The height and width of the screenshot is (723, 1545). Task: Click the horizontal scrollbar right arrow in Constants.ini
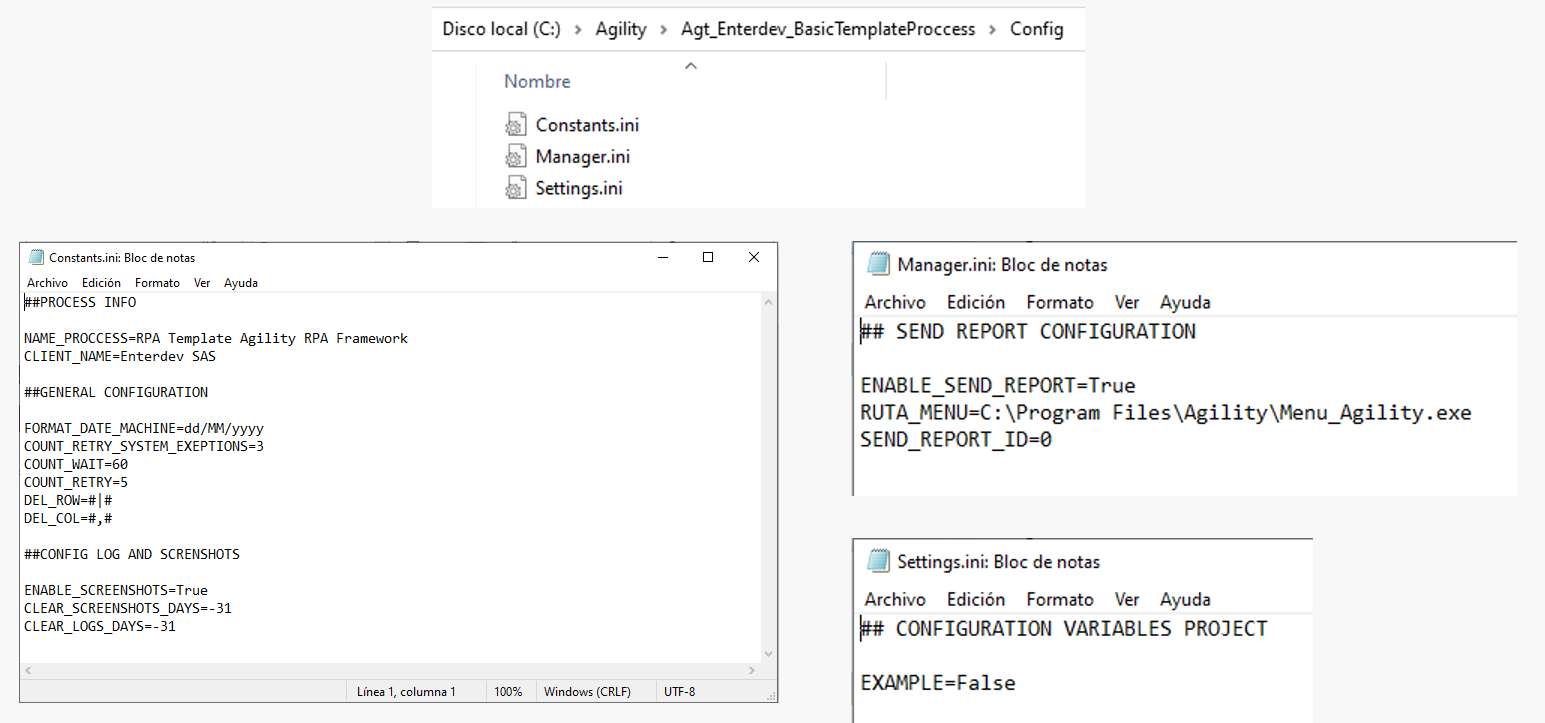[x=751, y=671]
